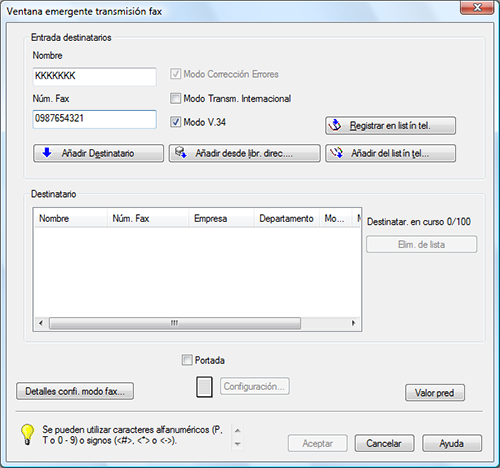Click the right arrow of list scrollbar
The height and width of the screenshot is (468, 500).
[353, 323]
